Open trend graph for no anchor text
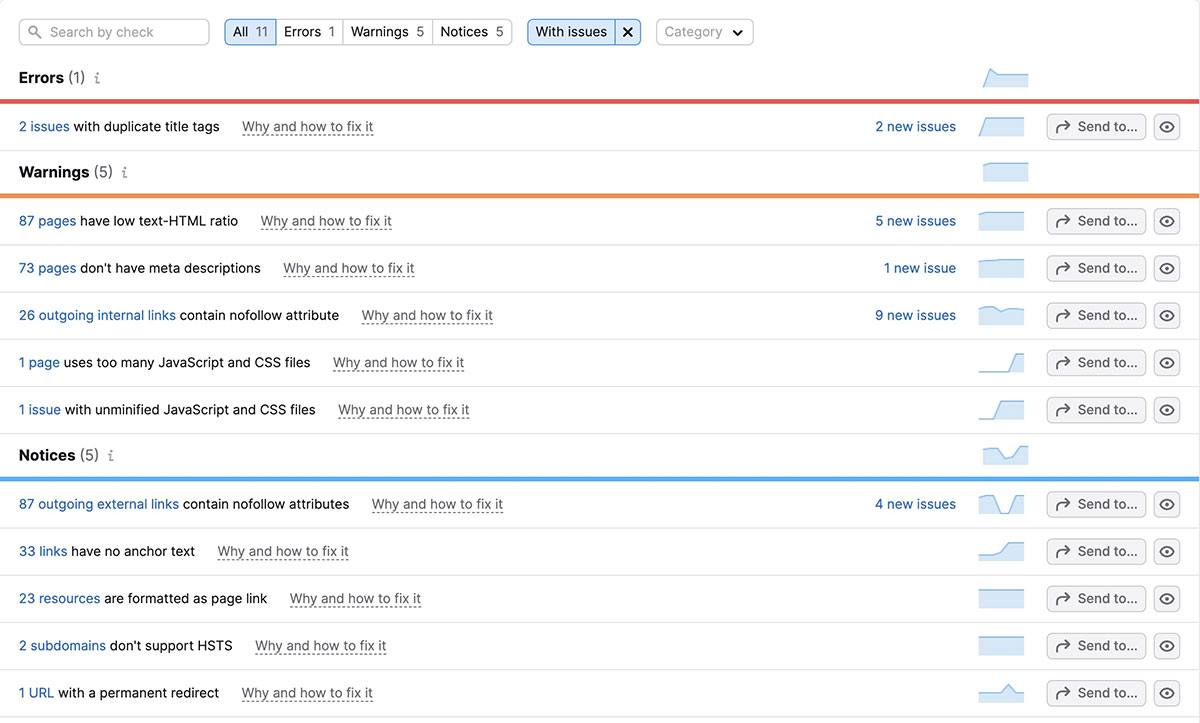 pyautogui.click(x=1001, y=551)
